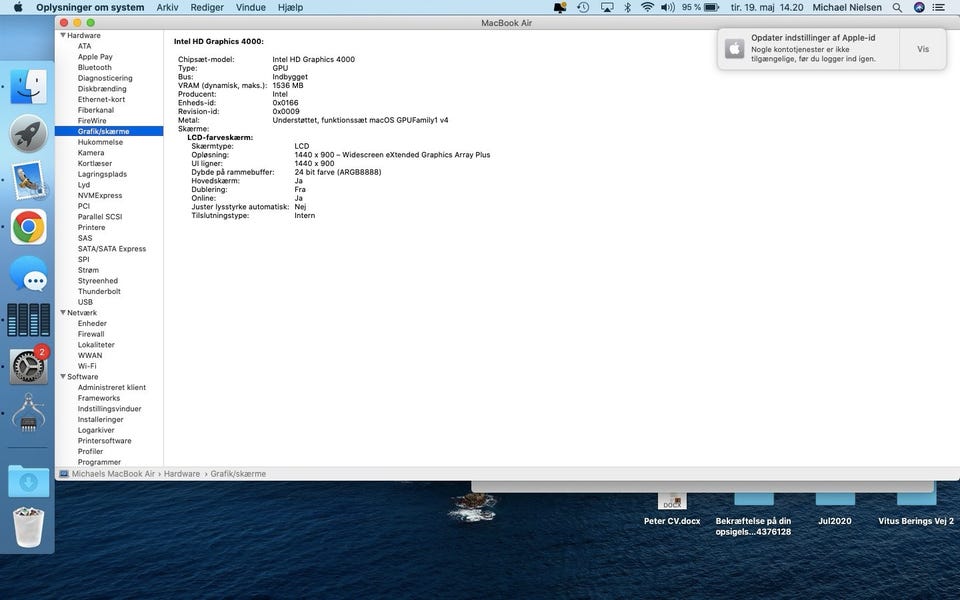Screen dimensions: 960x600
Task: Select Strøm in the sidebar
Action: 88,270
